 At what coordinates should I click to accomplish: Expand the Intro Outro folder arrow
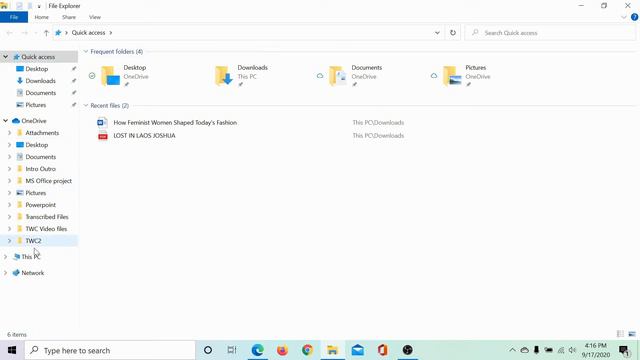click(x=9, y=169)
